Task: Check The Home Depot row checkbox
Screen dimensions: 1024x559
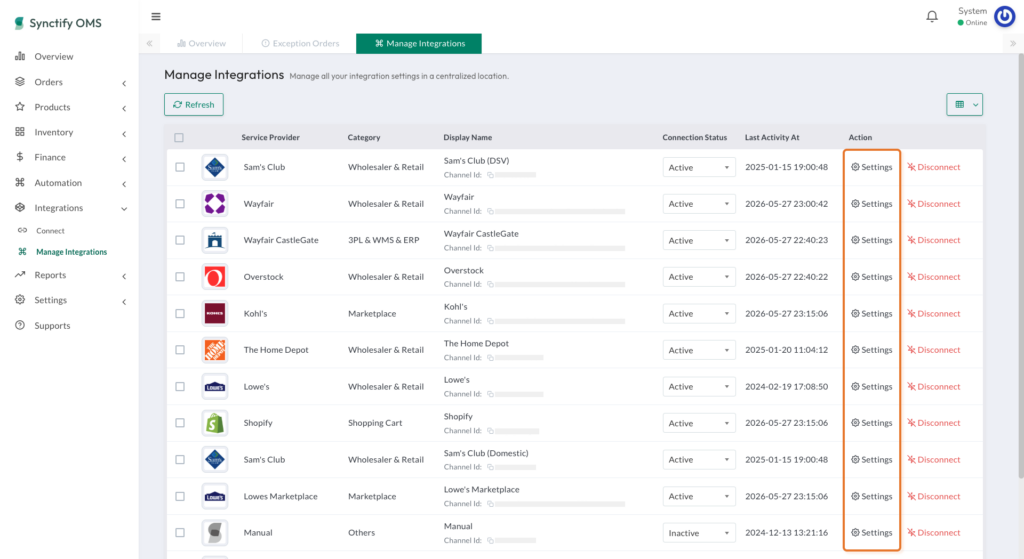Action: point(180,350)
